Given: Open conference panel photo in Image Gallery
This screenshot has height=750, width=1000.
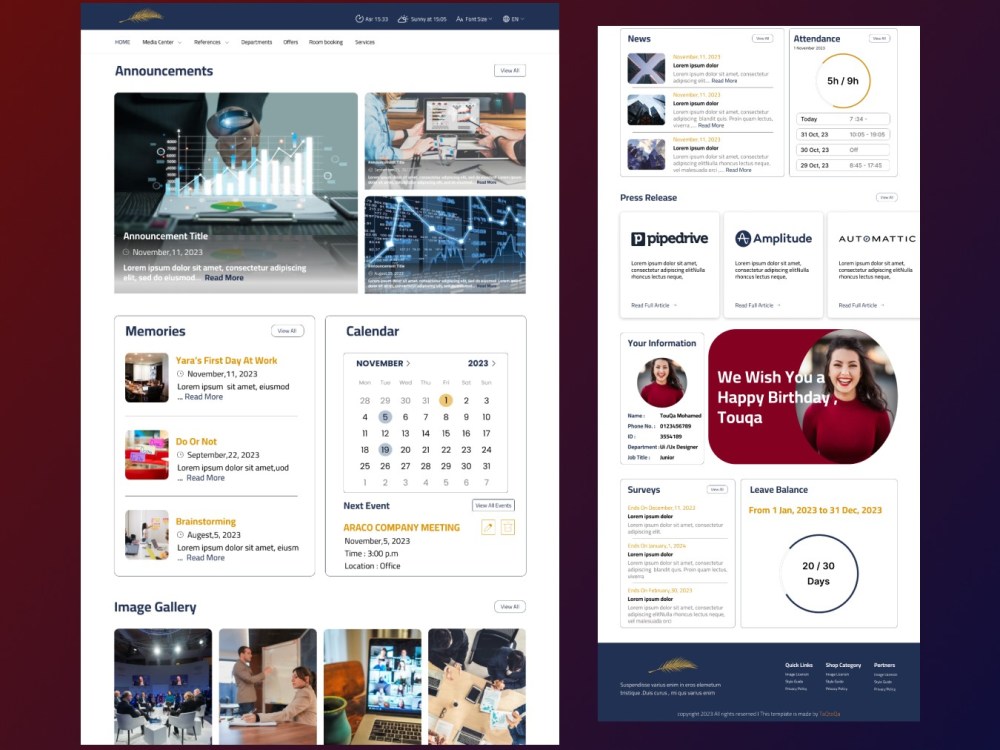Looking at the screenshot, I should (163, 686).
